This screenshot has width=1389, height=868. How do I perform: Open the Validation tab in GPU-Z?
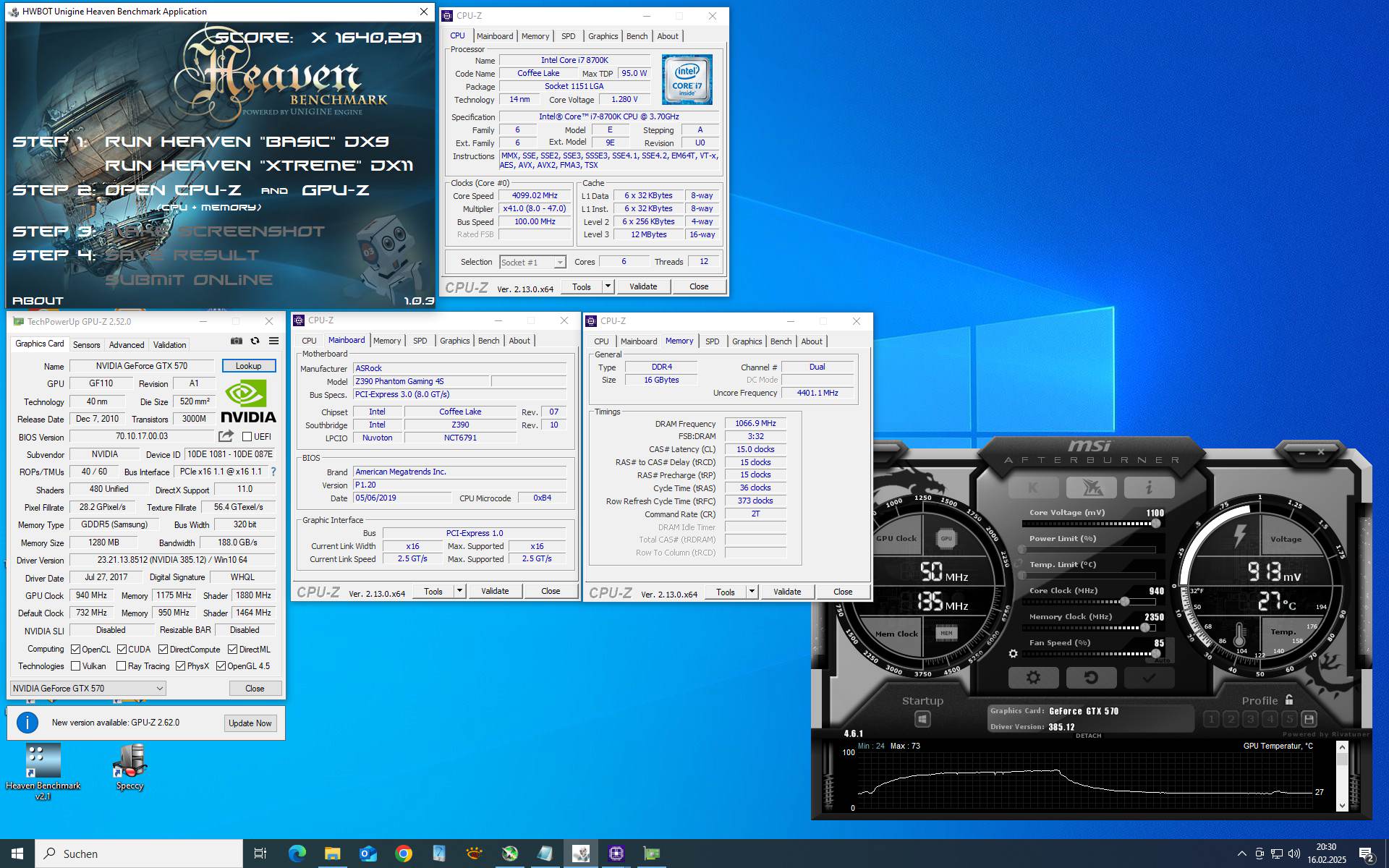click(170, 344)
